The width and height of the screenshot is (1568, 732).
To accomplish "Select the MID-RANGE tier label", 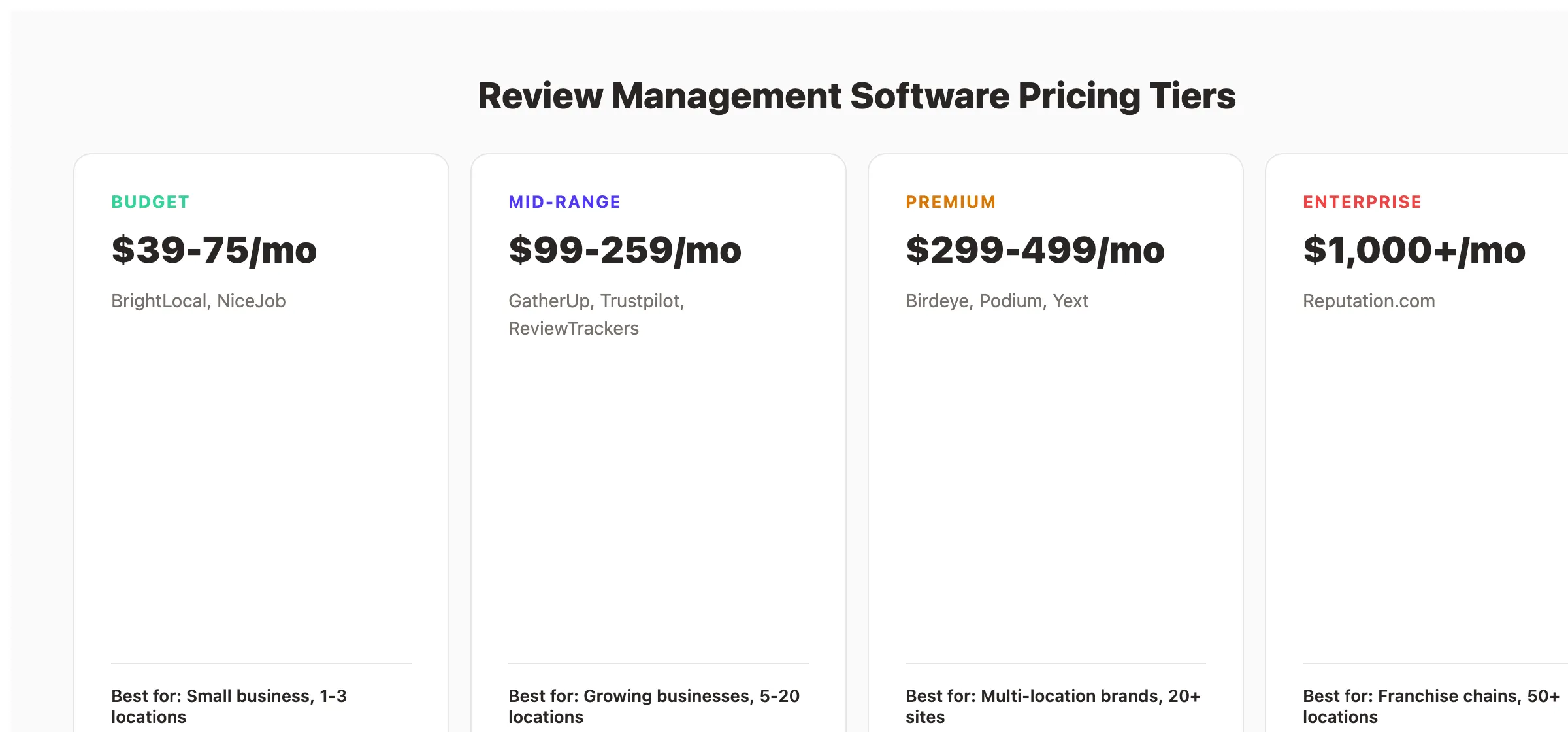I will (564, 202).
